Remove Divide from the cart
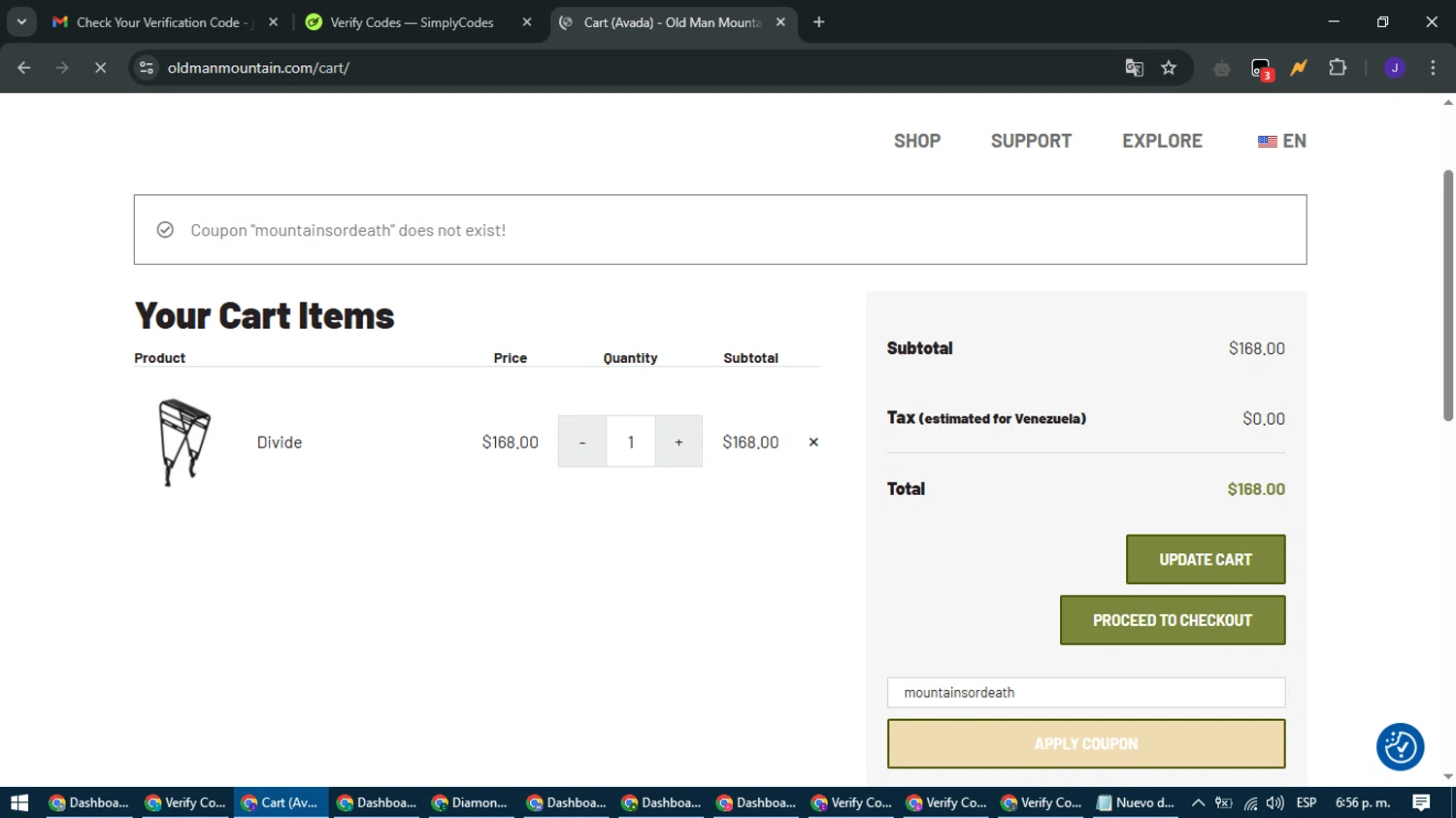Viewport: 1456px width, 818px height. [x=813, y=442]
